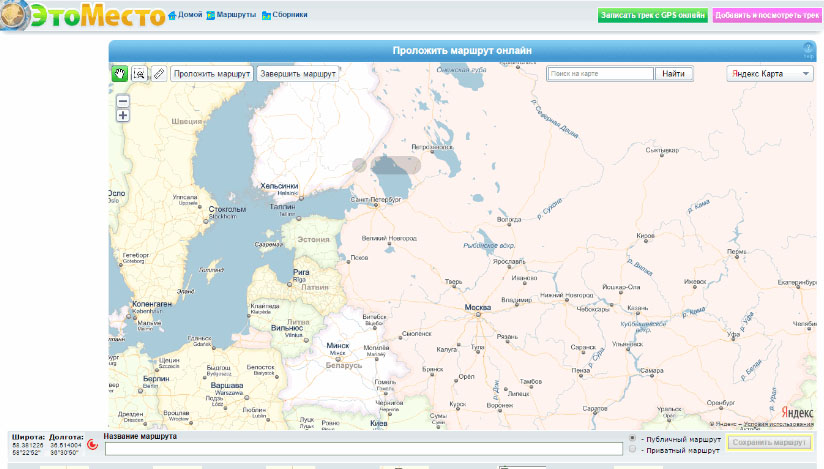Image resolution: width=824 pixels, height=469 pixels.
Task: Click the Копенгаген label on the map
Action: click(x=152, y=304)
